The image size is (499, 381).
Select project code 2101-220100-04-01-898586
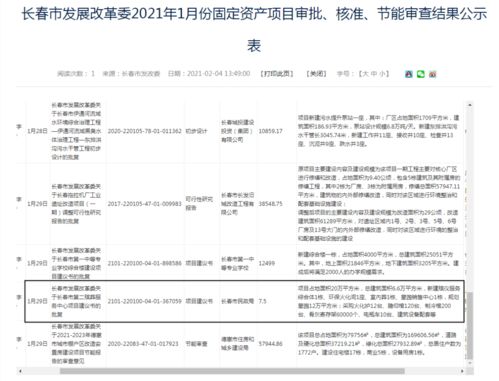click(145, 263)
